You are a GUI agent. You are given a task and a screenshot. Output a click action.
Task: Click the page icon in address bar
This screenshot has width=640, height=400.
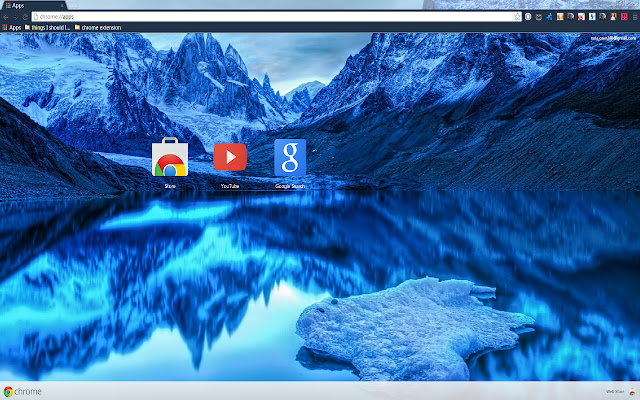tap(36, 17)
